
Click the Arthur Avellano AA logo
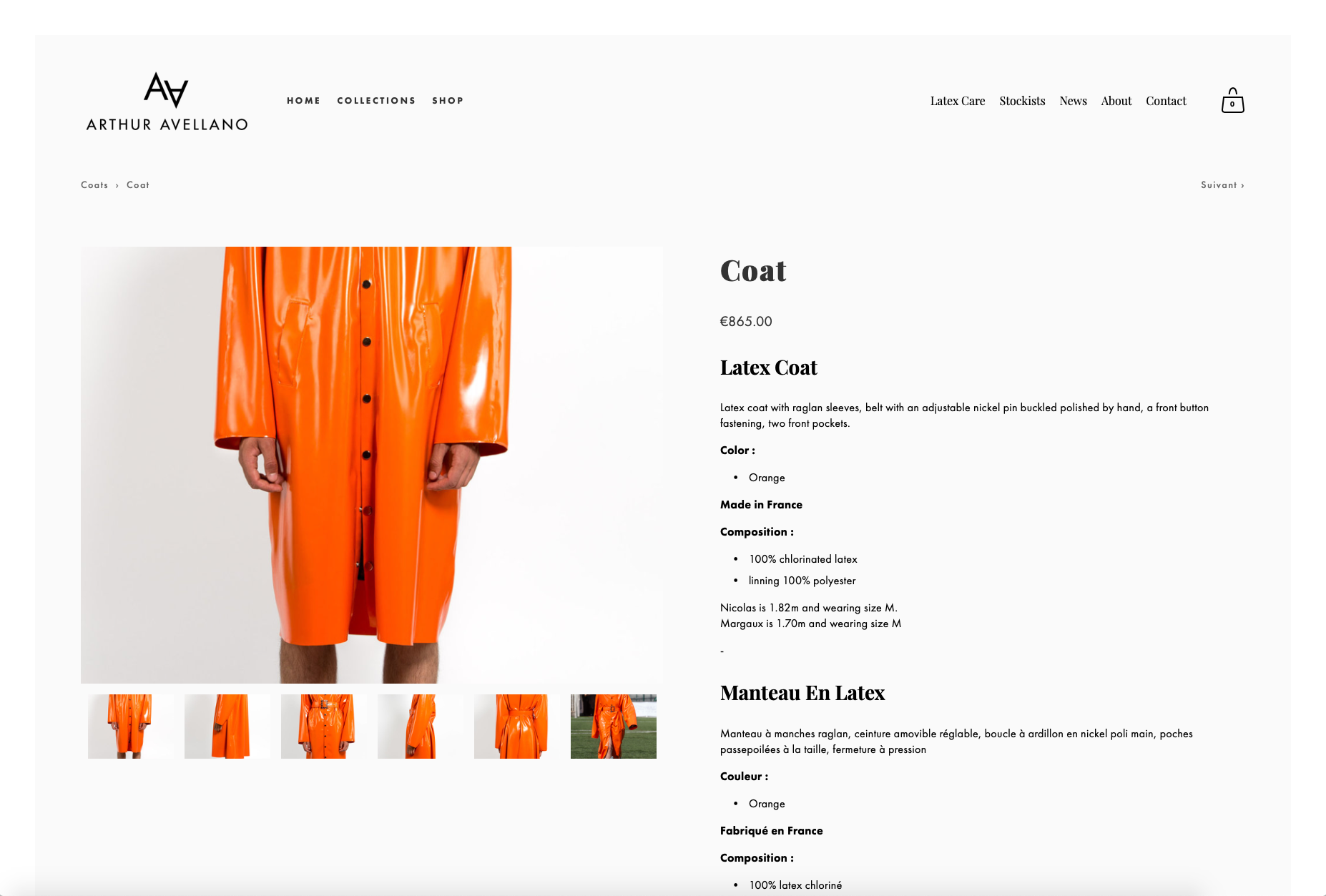point(167,102)
